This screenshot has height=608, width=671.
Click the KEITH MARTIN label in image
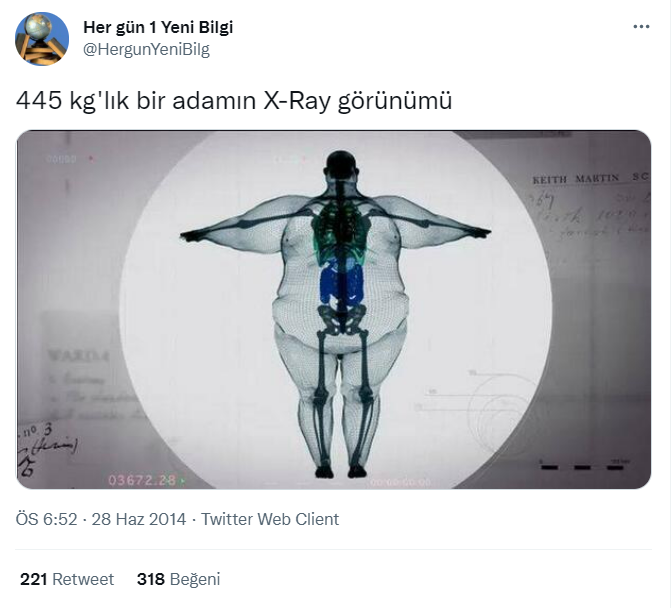click(x=576, y=178)
